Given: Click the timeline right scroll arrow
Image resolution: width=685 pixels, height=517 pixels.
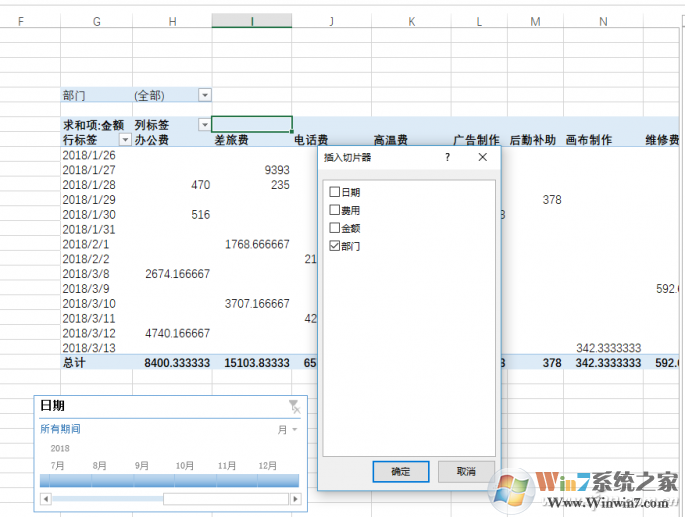Looking at the screenshot, I should tap(296, 499).
